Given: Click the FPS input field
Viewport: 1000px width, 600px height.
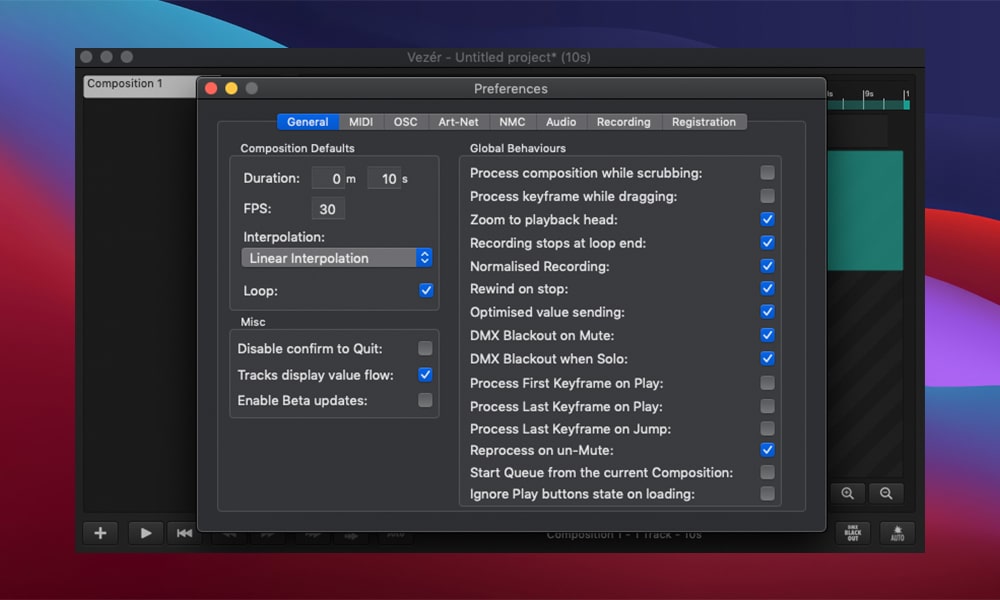Looking at the screenshot, I should pos(327,210).
